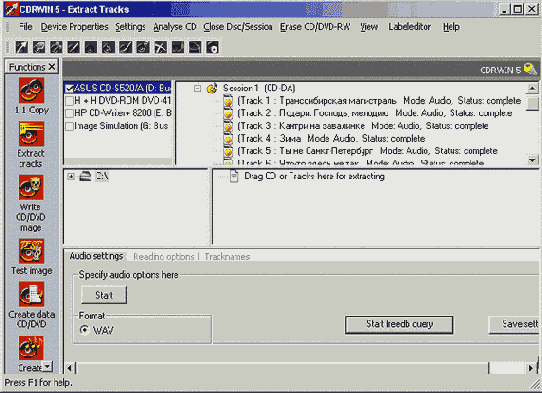
Task: Check the Image Simulation drive
Action: [69, 126]
